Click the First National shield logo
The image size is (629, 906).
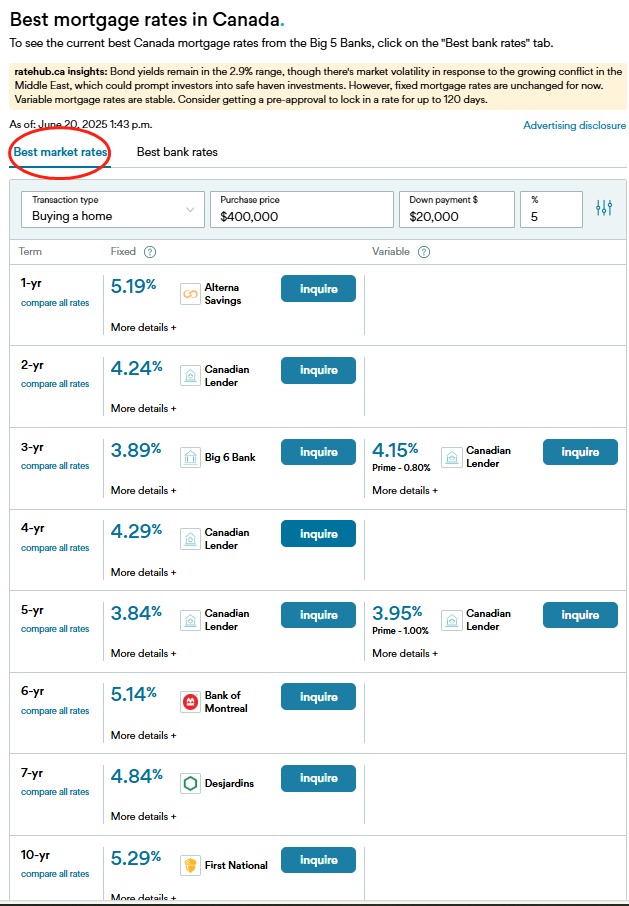point(190,866)
